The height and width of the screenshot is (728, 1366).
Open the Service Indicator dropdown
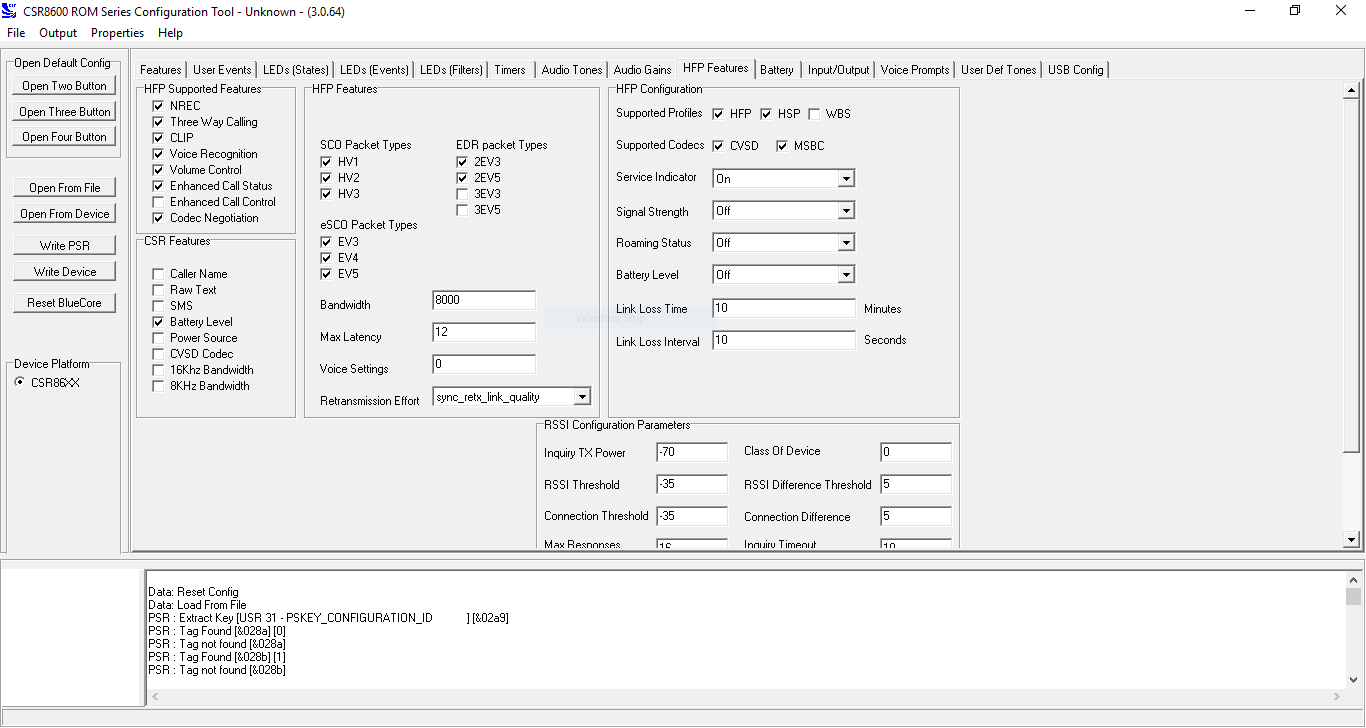[x=784, y=179]
